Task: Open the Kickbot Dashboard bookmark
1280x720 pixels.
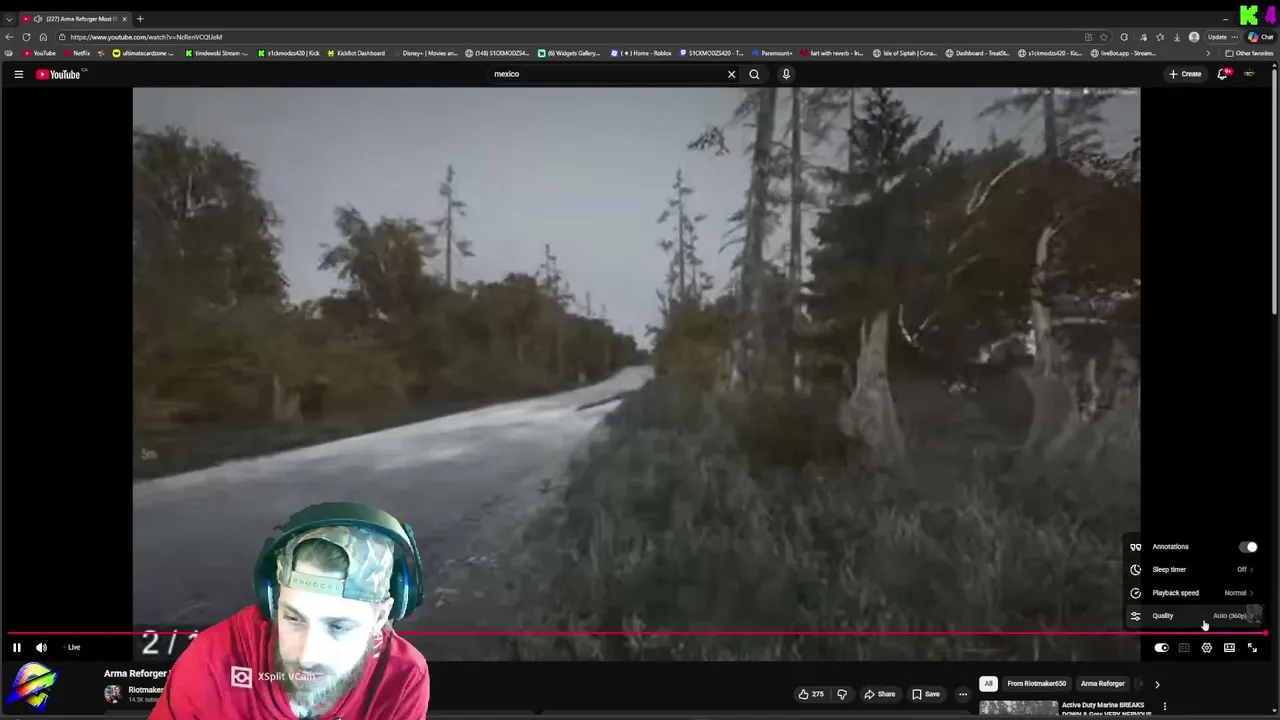Action: click(355, 53)
